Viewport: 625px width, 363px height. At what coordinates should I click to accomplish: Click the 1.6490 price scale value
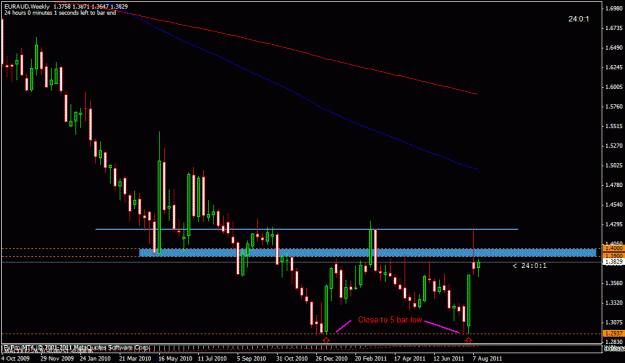point(614,48)
